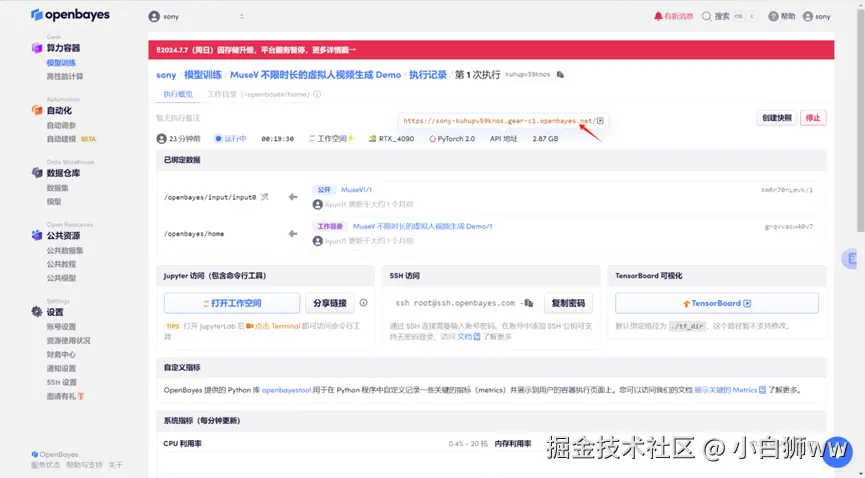Viewport: 865px width, 478px height.
Task: Click the sony breadcrumb link
Action: [166, 75]
